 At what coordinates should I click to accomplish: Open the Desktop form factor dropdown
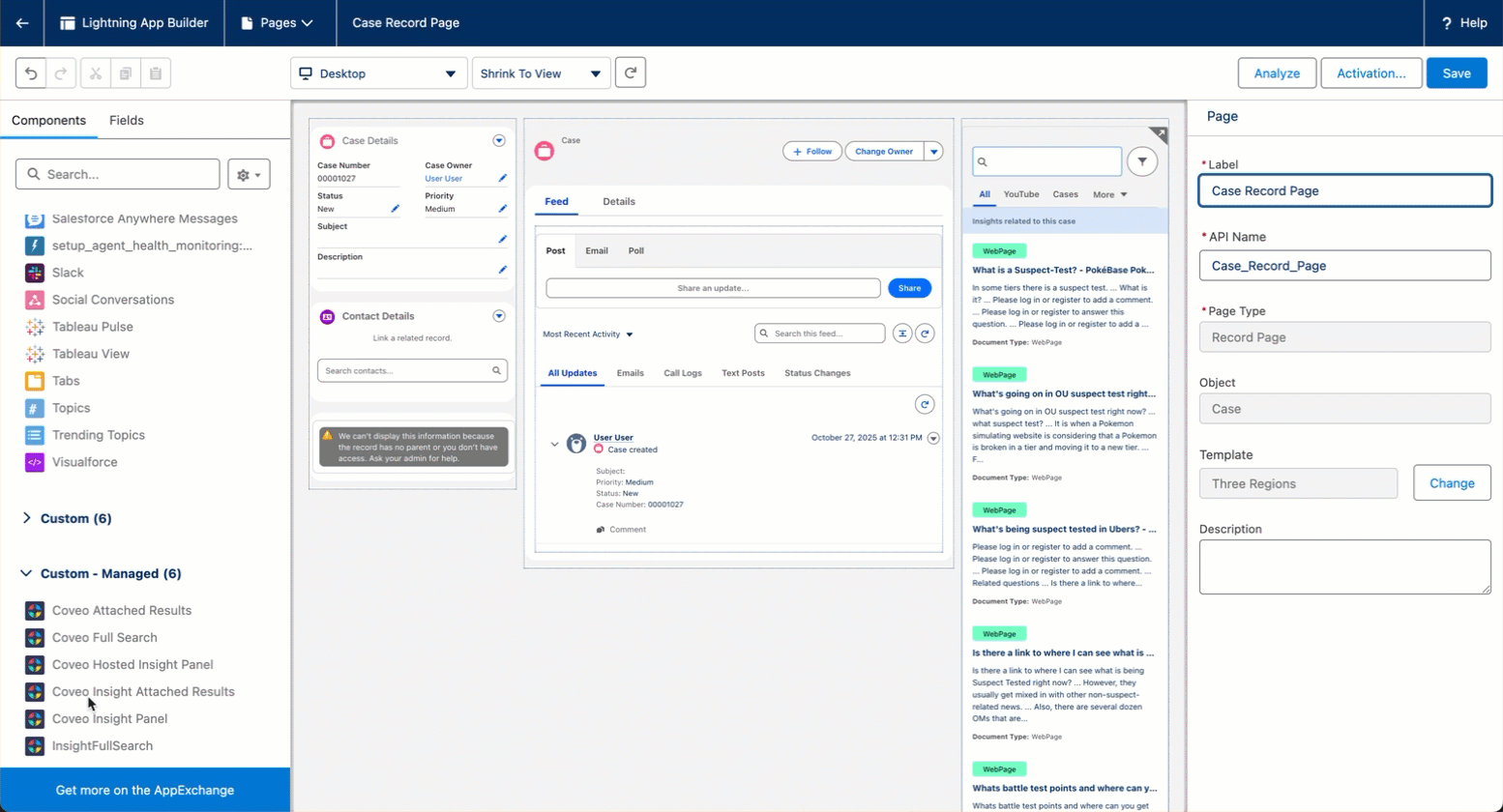pyautogui.click(x=377, y=72)
